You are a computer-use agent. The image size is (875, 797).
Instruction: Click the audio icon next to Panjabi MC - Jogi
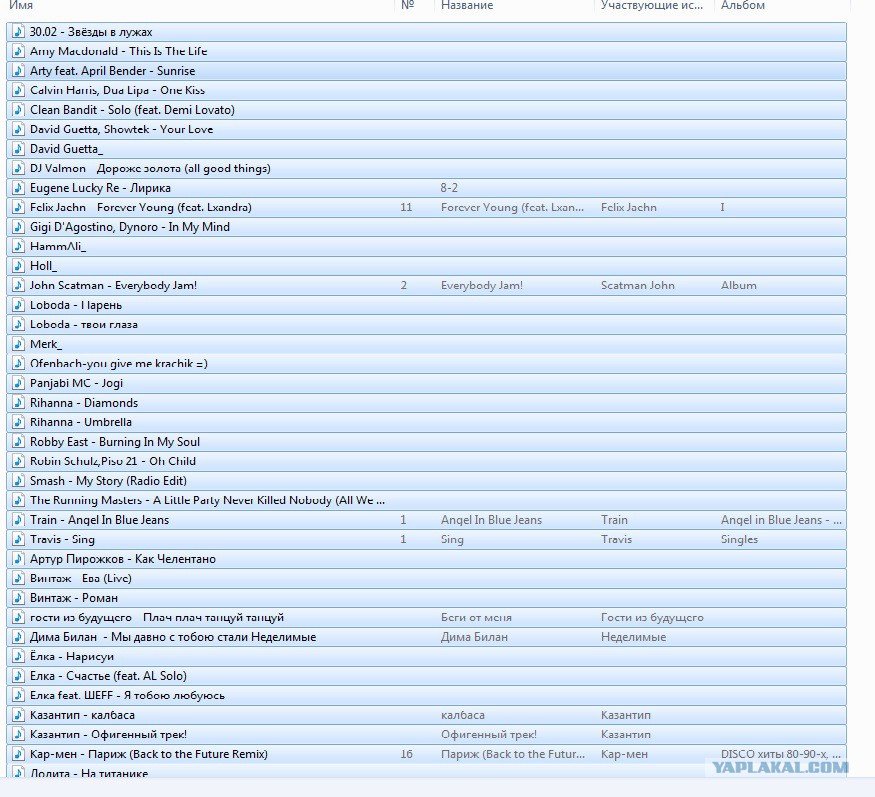18,383
